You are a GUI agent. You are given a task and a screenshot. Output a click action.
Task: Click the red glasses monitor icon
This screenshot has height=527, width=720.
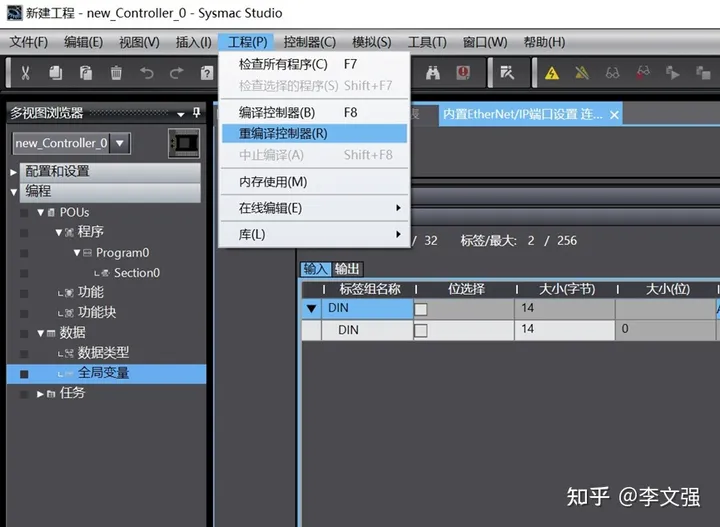click(x=642, y=73)
